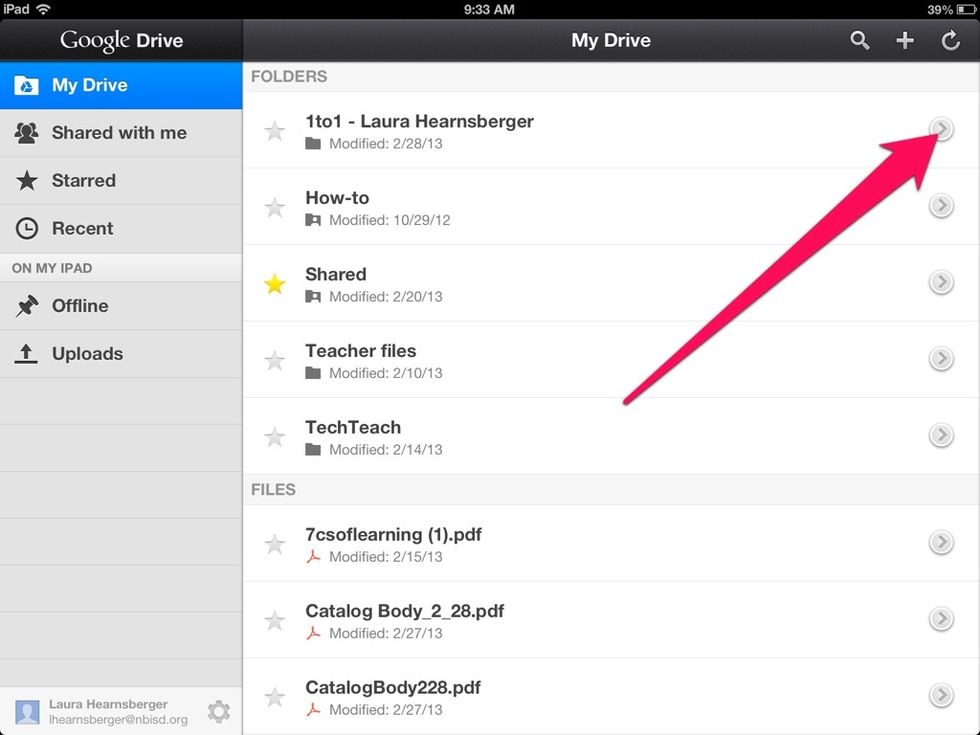Image resolution: width=980 pixels, height=735 pixels.
Task: Star the 1to1 - Laura Hearnsberger folder
Action: (x=274, y=131)
